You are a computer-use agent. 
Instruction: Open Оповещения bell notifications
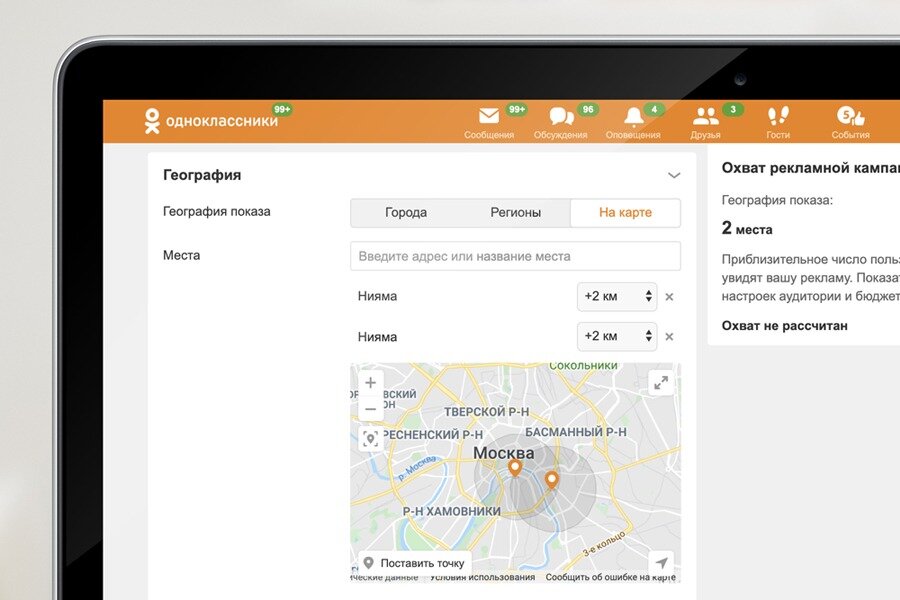[634, 117]
